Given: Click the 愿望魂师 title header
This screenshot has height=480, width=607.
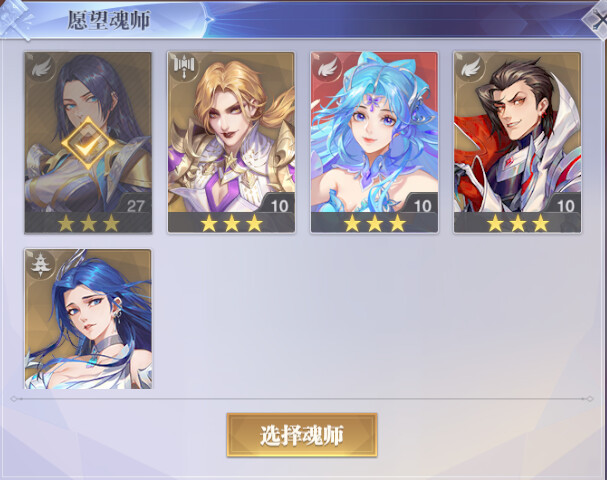Looking at the screenshot, I should coord(109,20).
